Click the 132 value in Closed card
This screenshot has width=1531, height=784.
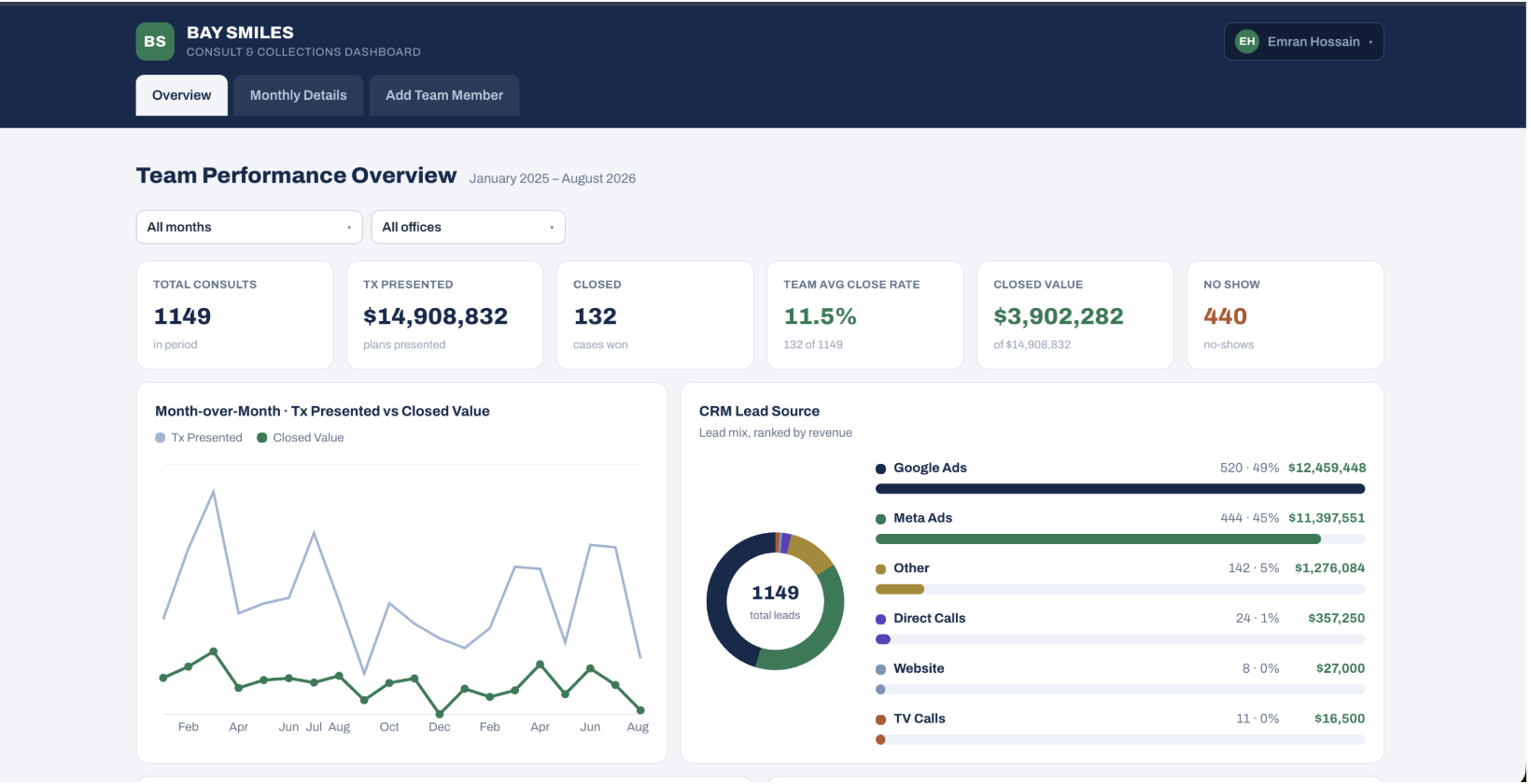pyautogui.click(x=595, y=316)
